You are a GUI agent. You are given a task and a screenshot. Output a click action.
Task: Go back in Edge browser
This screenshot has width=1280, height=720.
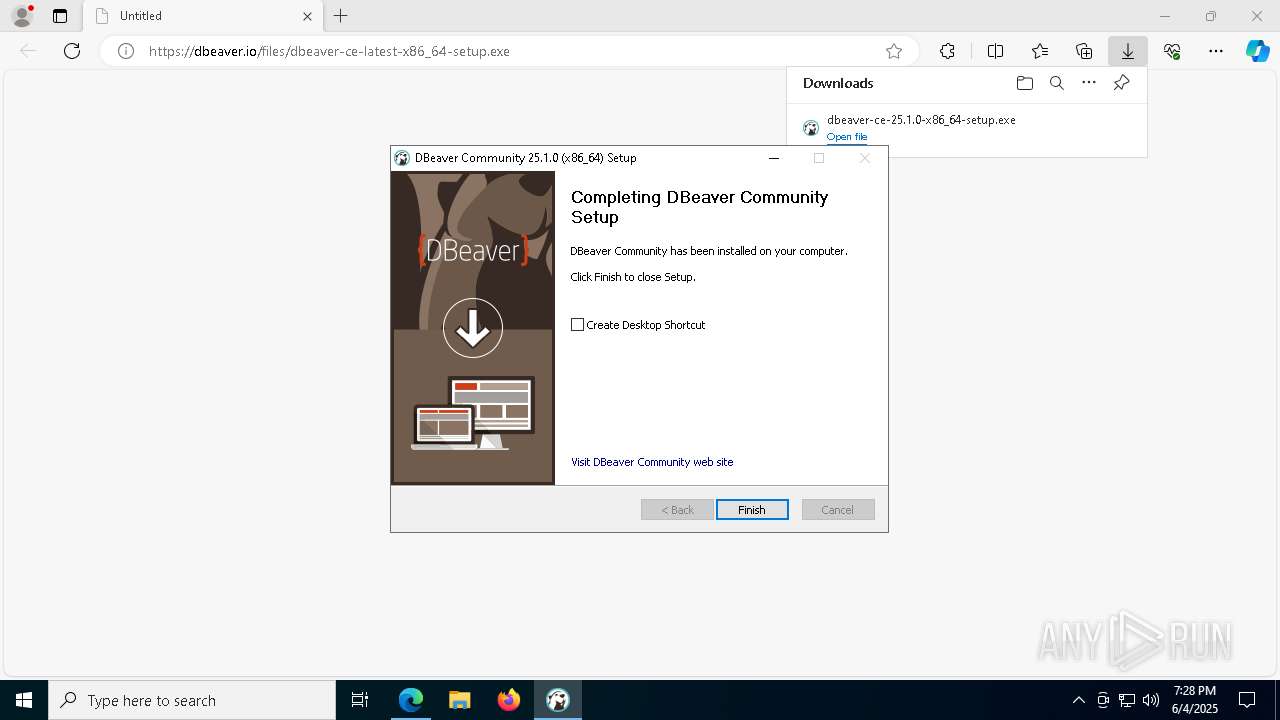(x=28, y=51)
